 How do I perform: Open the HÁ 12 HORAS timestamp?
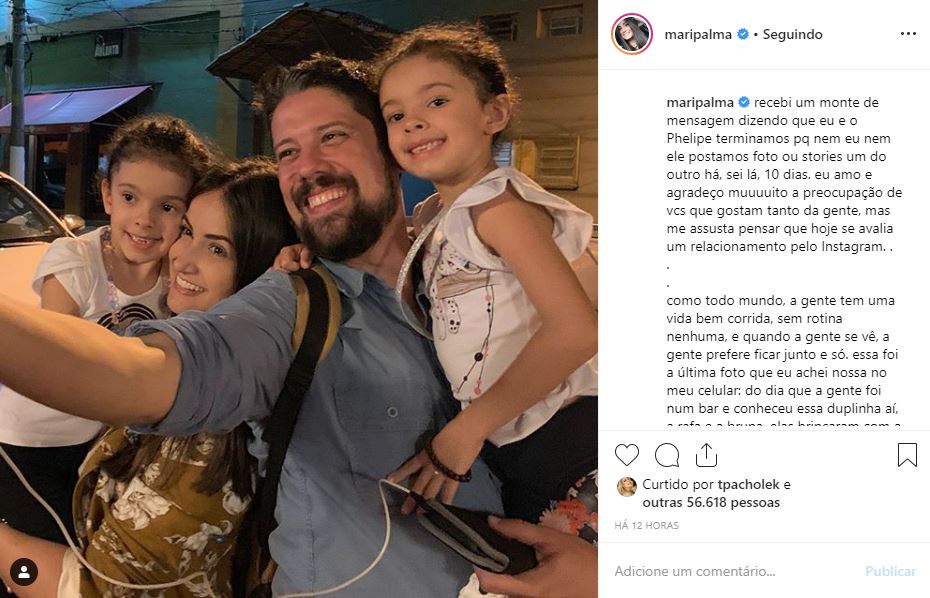[646, 526]
